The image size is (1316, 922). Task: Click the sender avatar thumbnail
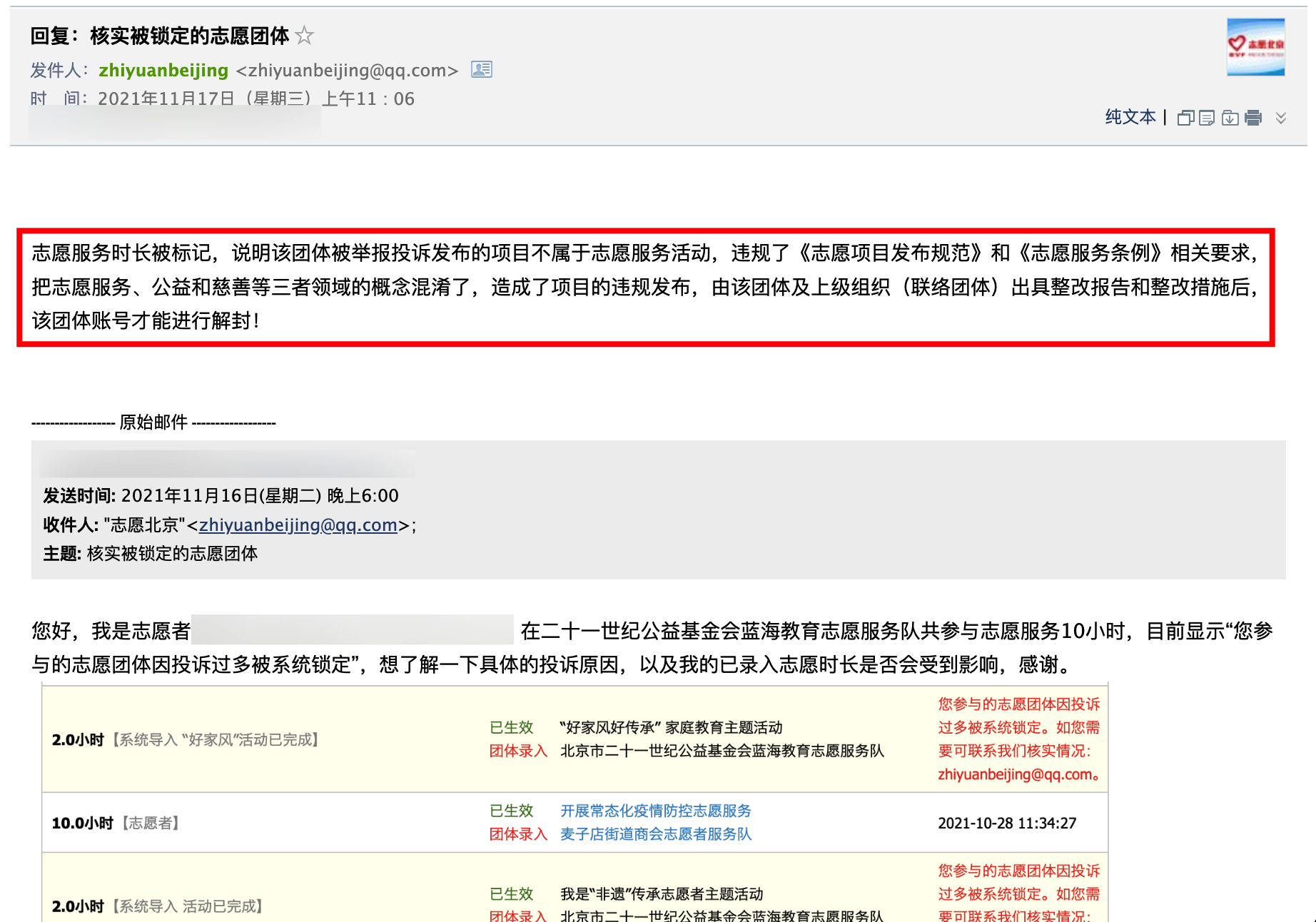coord(1255,46)
